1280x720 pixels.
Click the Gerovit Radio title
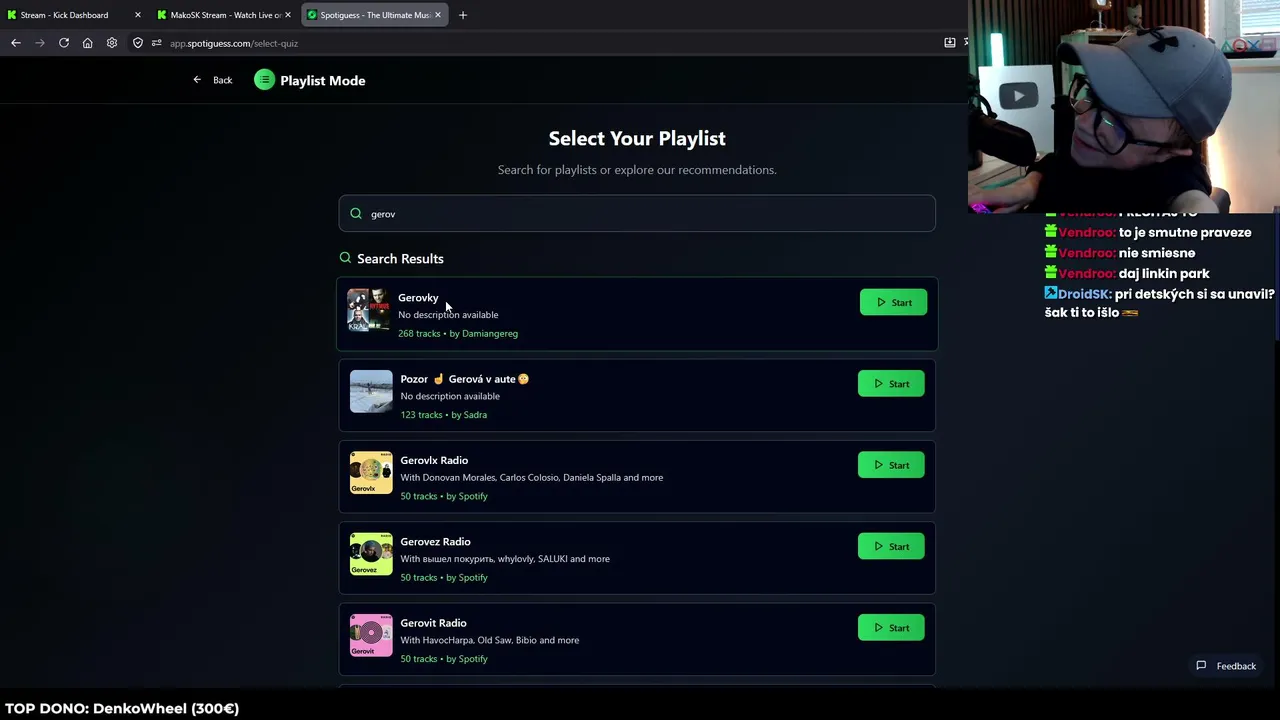[433, 623]
